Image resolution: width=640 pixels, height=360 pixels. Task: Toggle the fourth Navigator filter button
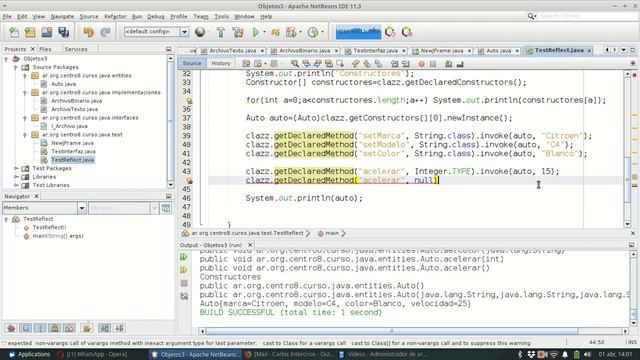click(x=55, y=328)
